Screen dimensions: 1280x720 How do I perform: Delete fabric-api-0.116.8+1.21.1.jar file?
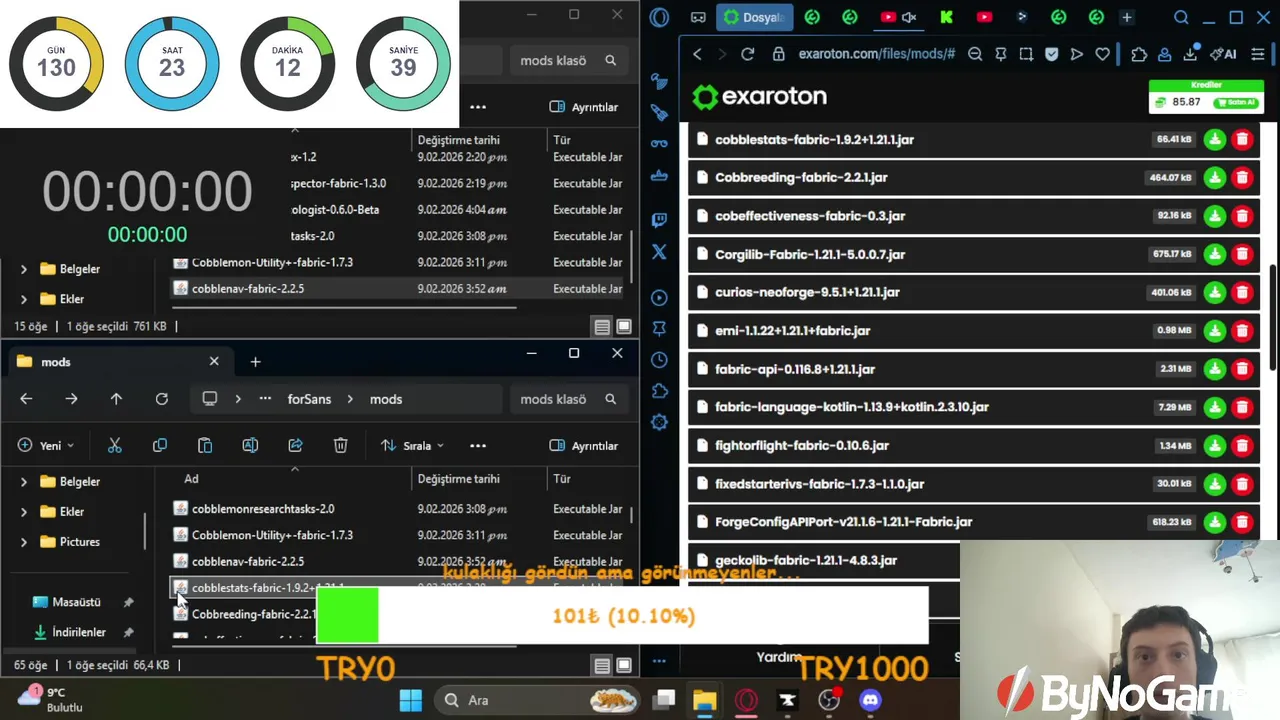pyautogui.click(x=1242, y=369)
